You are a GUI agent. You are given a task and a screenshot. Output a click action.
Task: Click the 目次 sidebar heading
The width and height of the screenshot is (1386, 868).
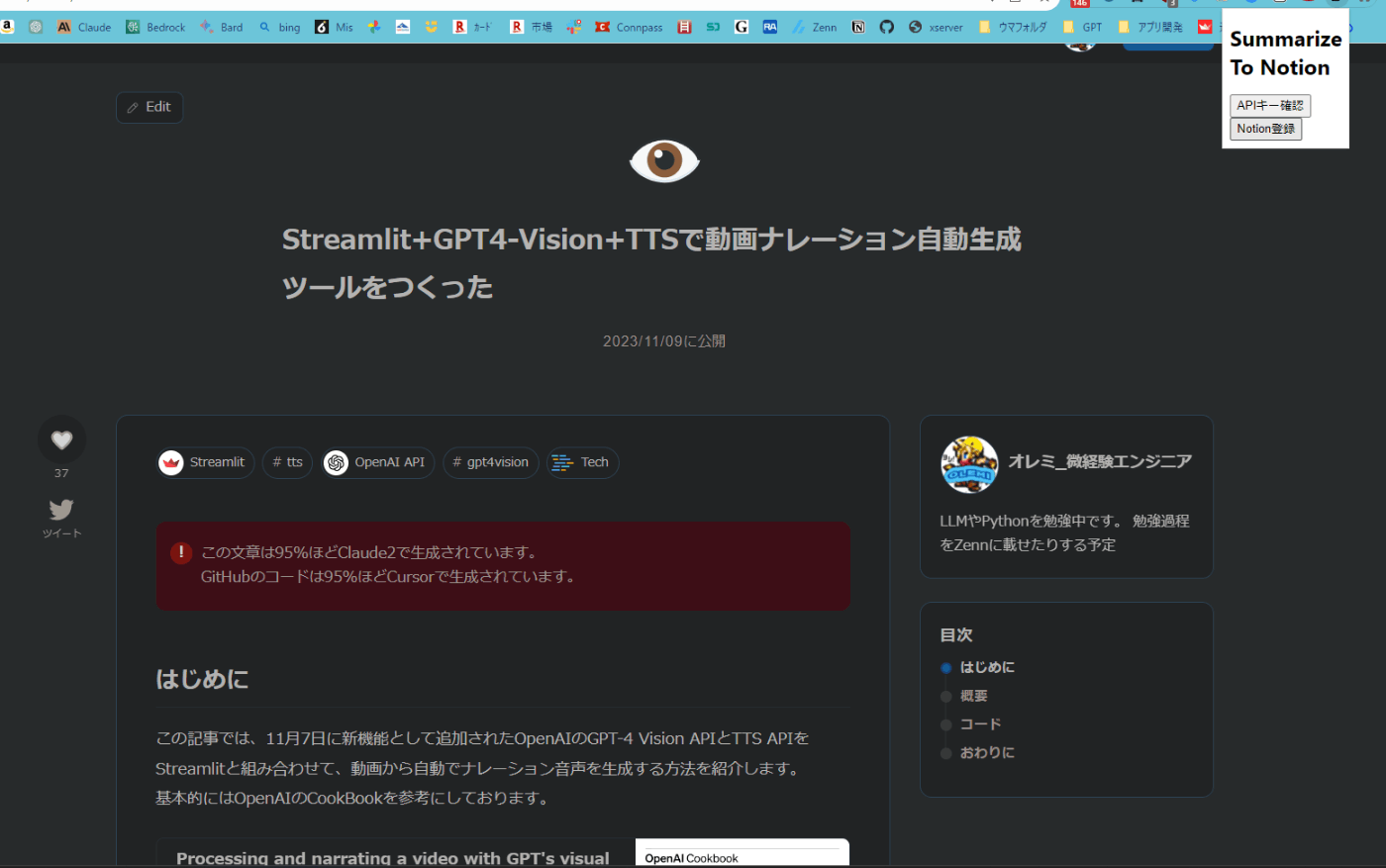pyautogui.click(x=956, y=634)
